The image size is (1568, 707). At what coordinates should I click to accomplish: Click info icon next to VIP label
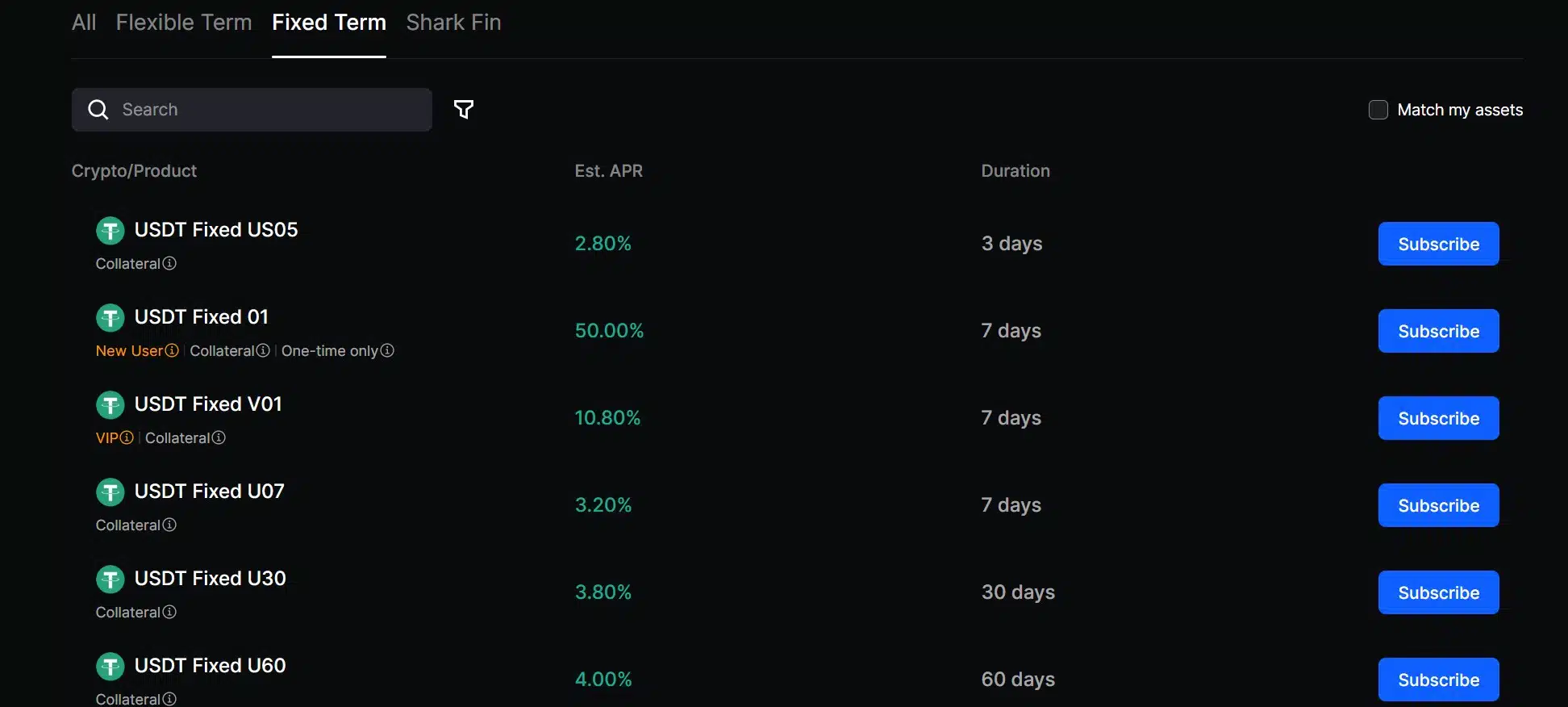(127, 437)
